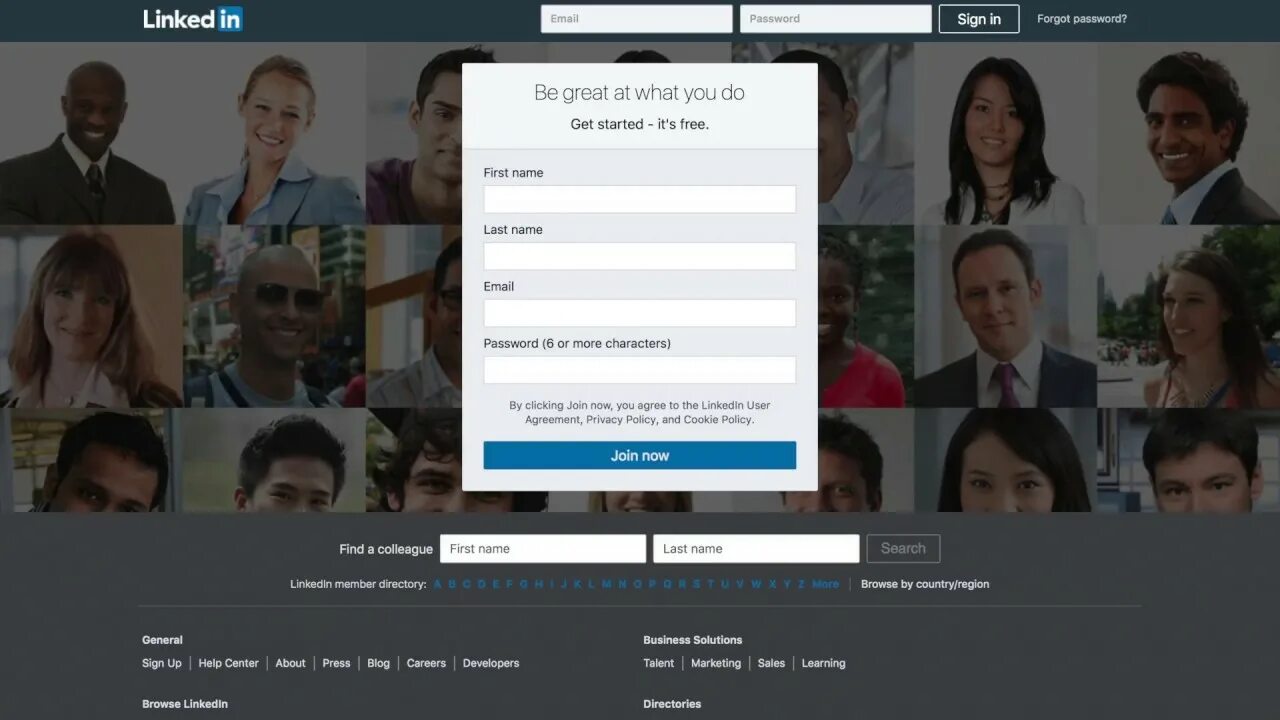1280x720 pixels.
Task: Open the Blog link
Action: (378, 663)
